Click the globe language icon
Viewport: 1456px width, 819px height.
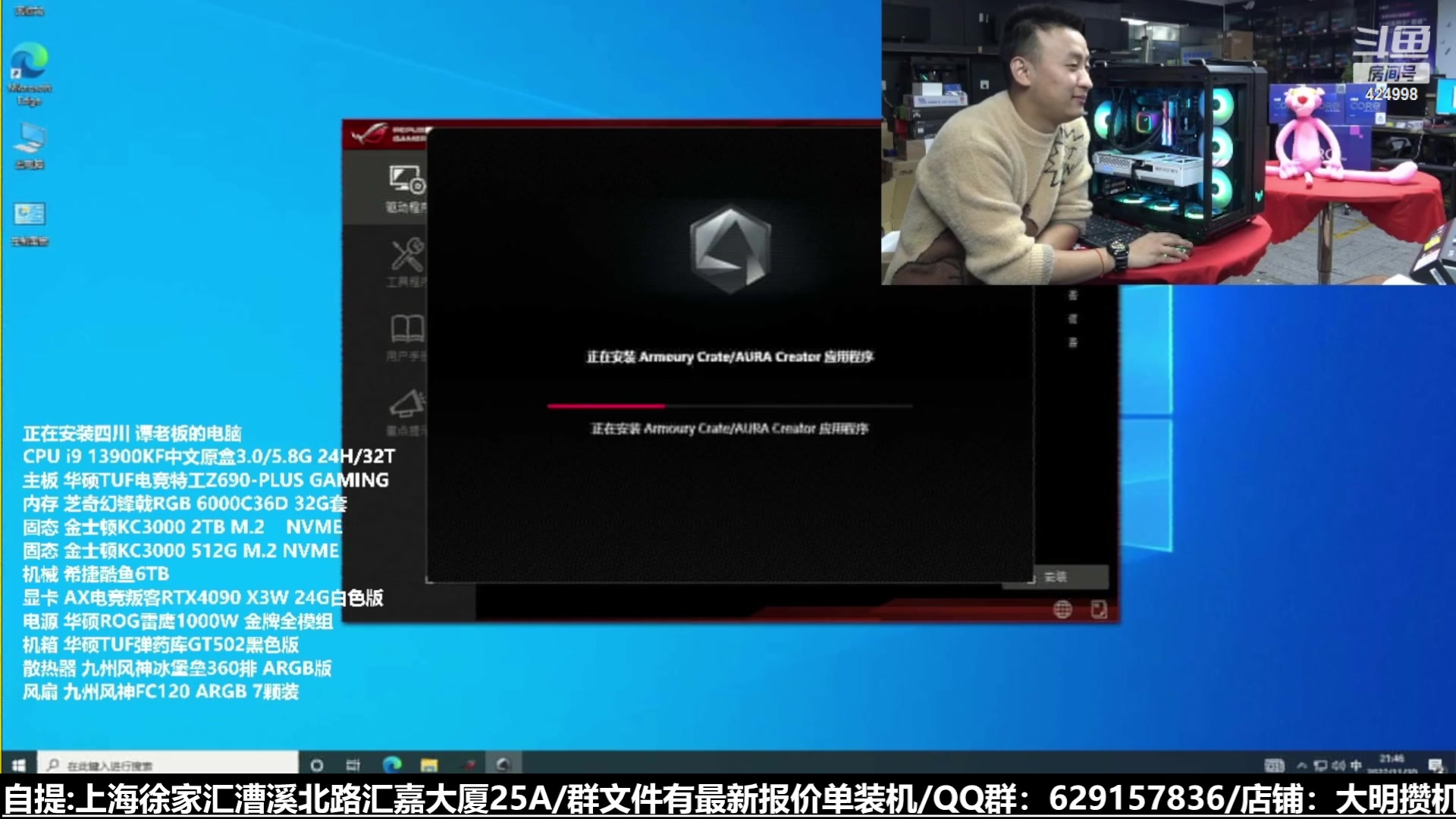[1062, 609]
